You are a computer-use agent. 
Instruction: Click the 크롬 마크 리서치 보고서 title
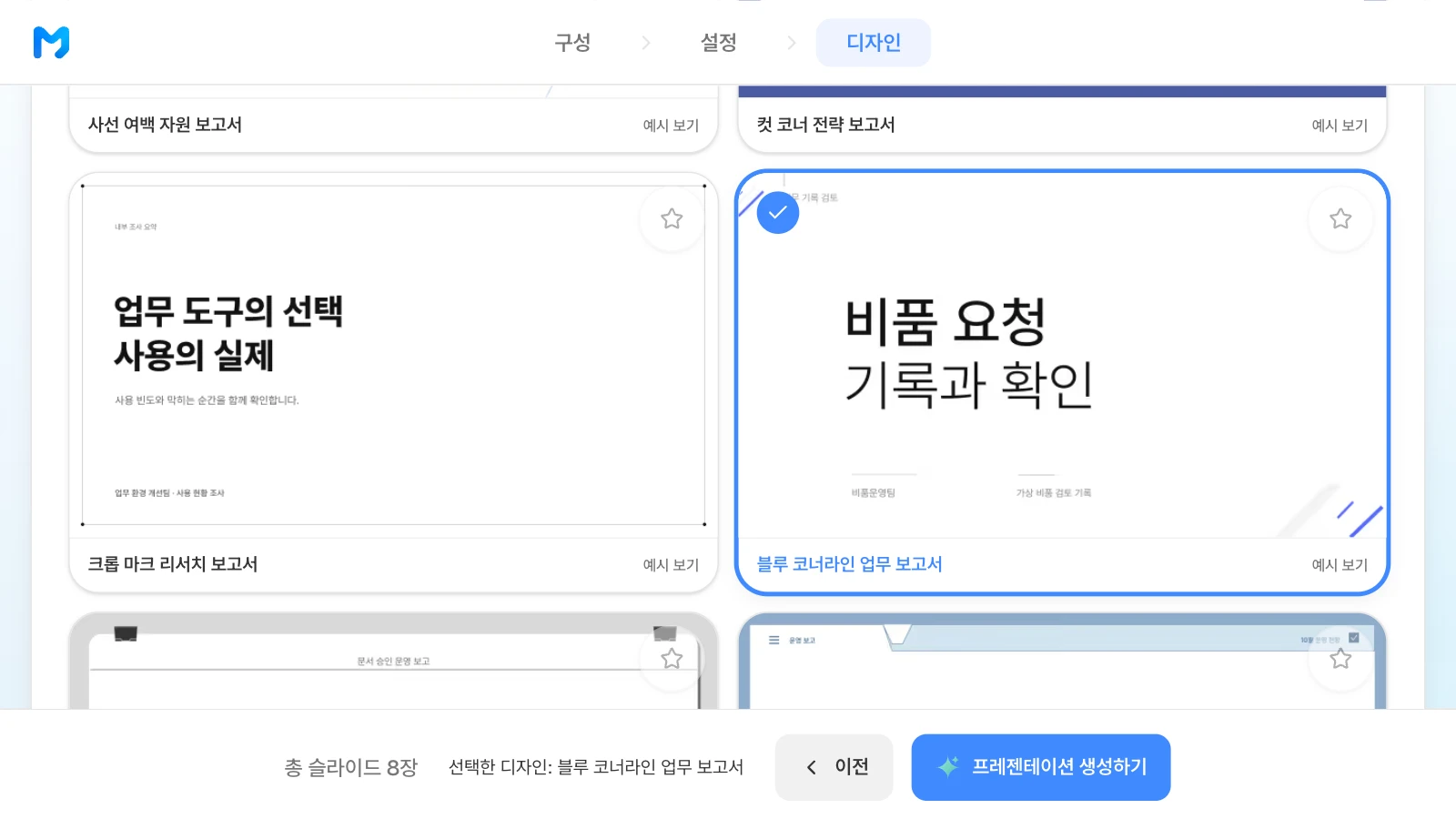pos(173,564)
